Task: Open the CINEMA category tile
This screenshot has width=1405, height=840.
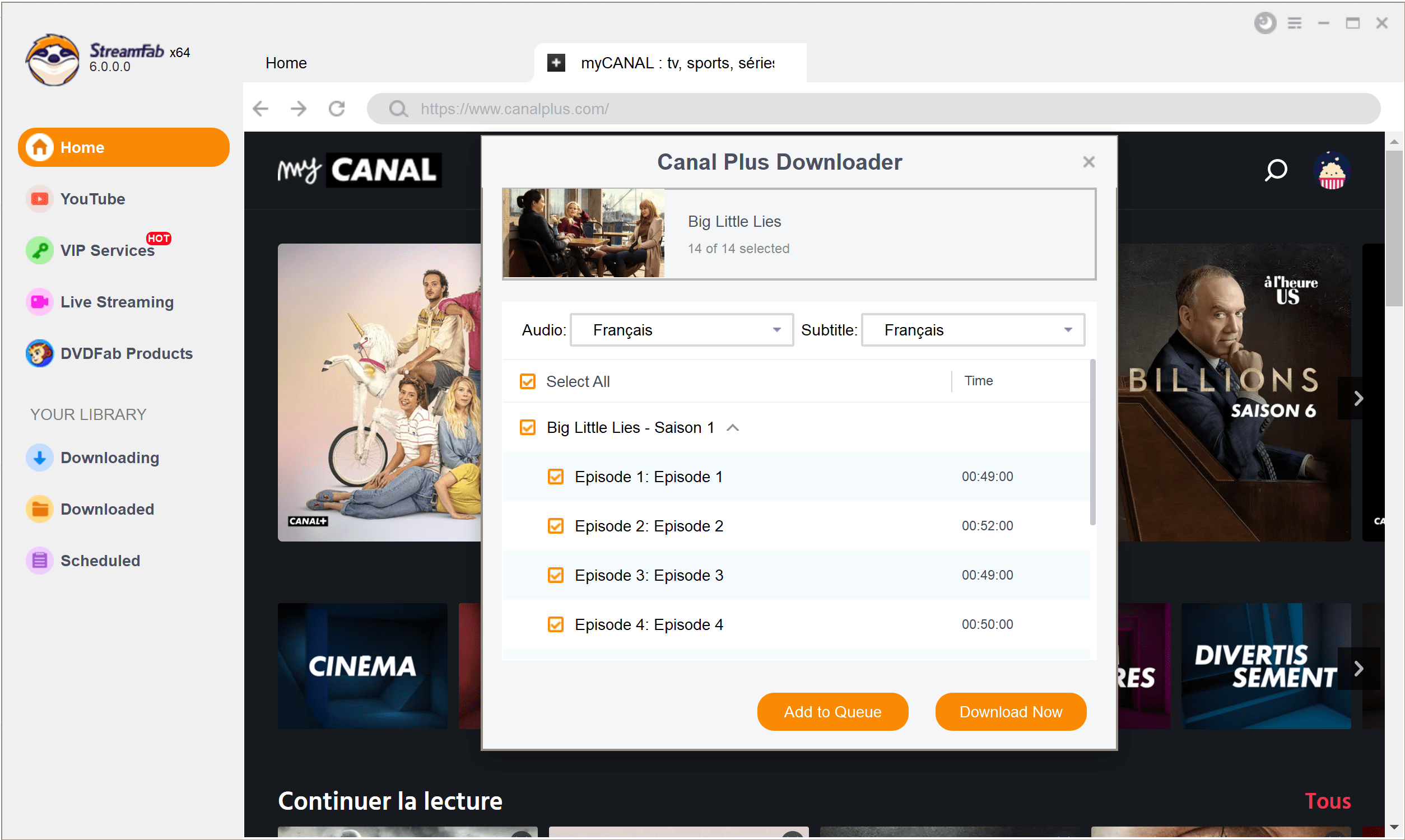Action: (x=362, y=666)
